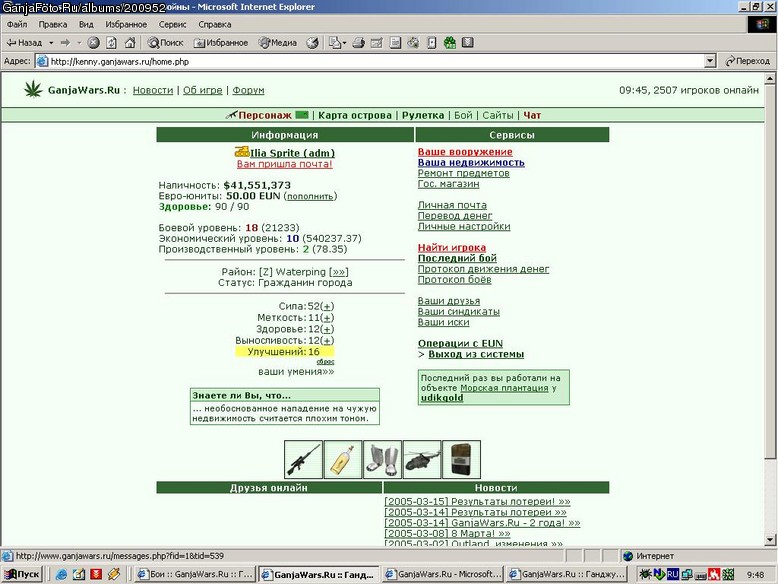This screenshot has width=778, height=584.
Task: Select the Карта острова navigation tab
Action: pos(355,115)
